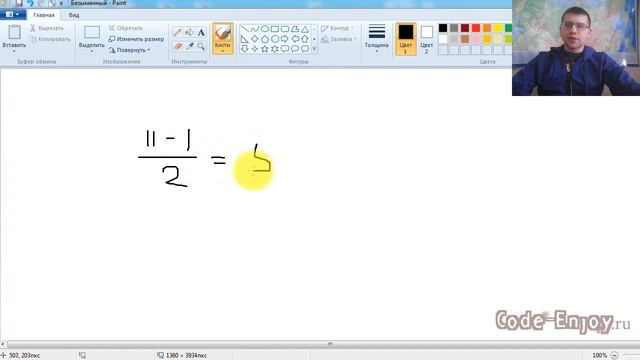Pick the orange color swatch

(x=487, y=28)
